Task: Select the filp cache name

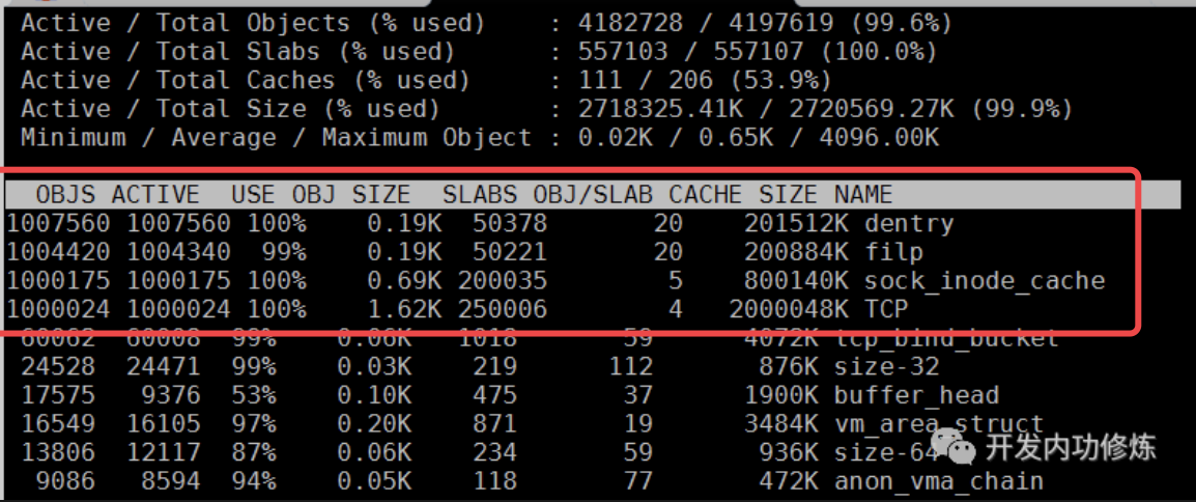Action: click(893, 253)
